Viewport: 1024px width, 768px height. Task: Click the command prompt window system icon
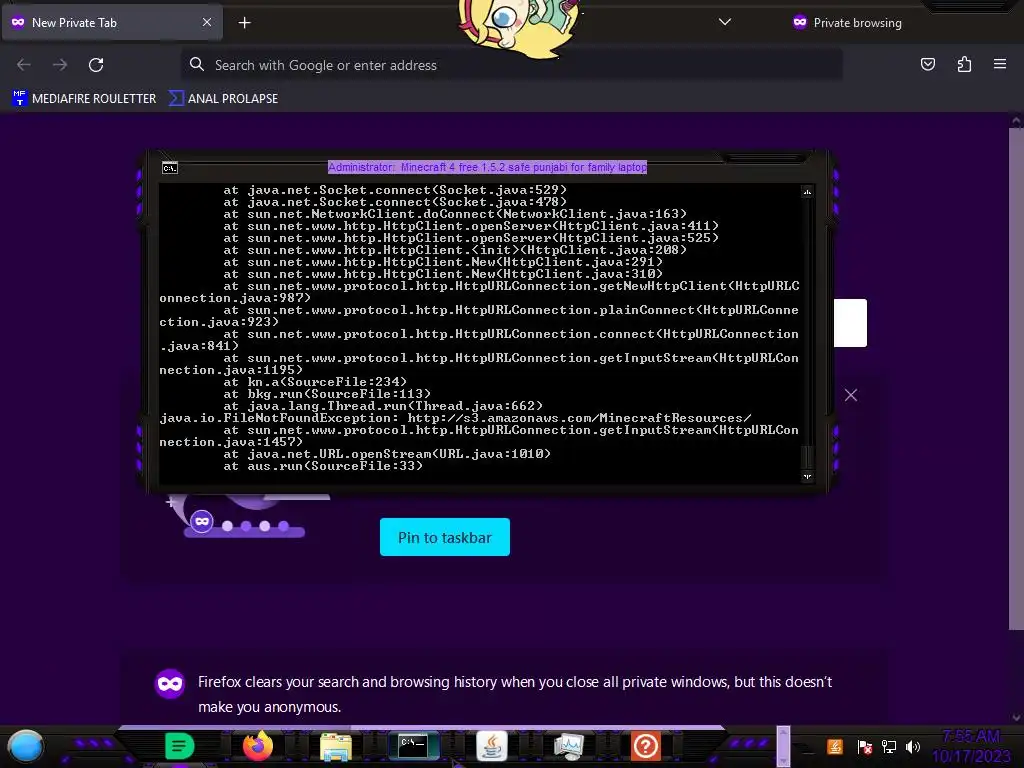[x=170, y=168]
